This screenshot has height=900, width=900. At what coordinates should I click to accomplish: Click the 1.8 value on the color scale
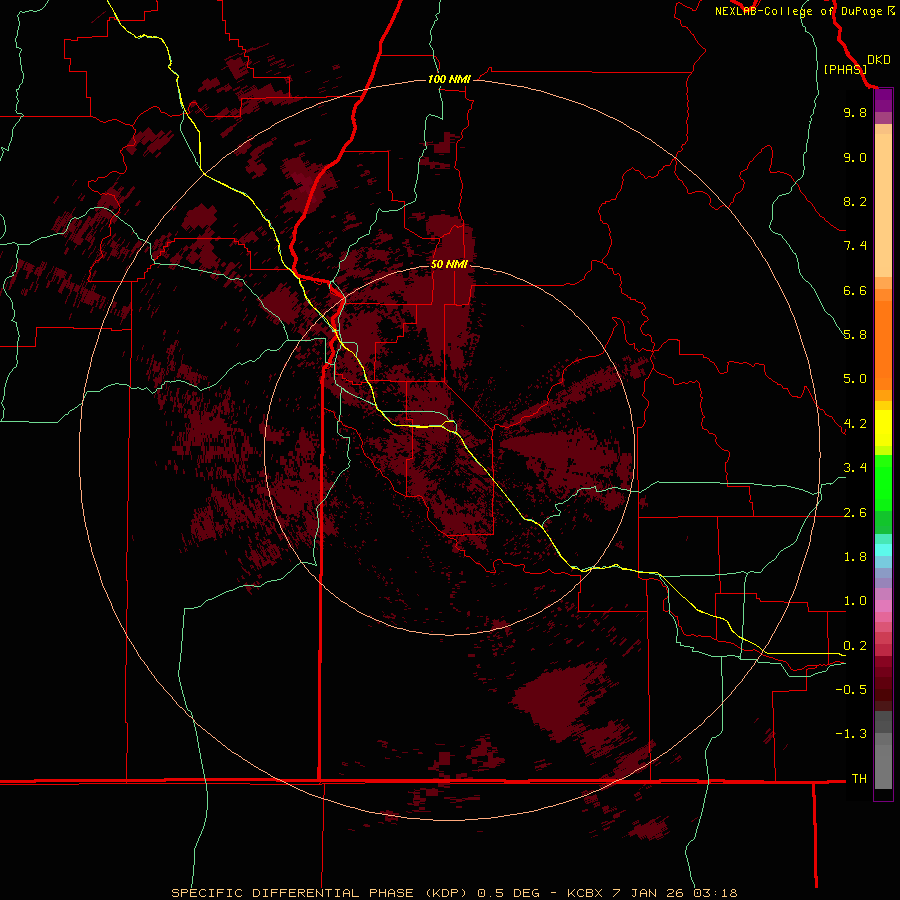[x=855, y=557]
